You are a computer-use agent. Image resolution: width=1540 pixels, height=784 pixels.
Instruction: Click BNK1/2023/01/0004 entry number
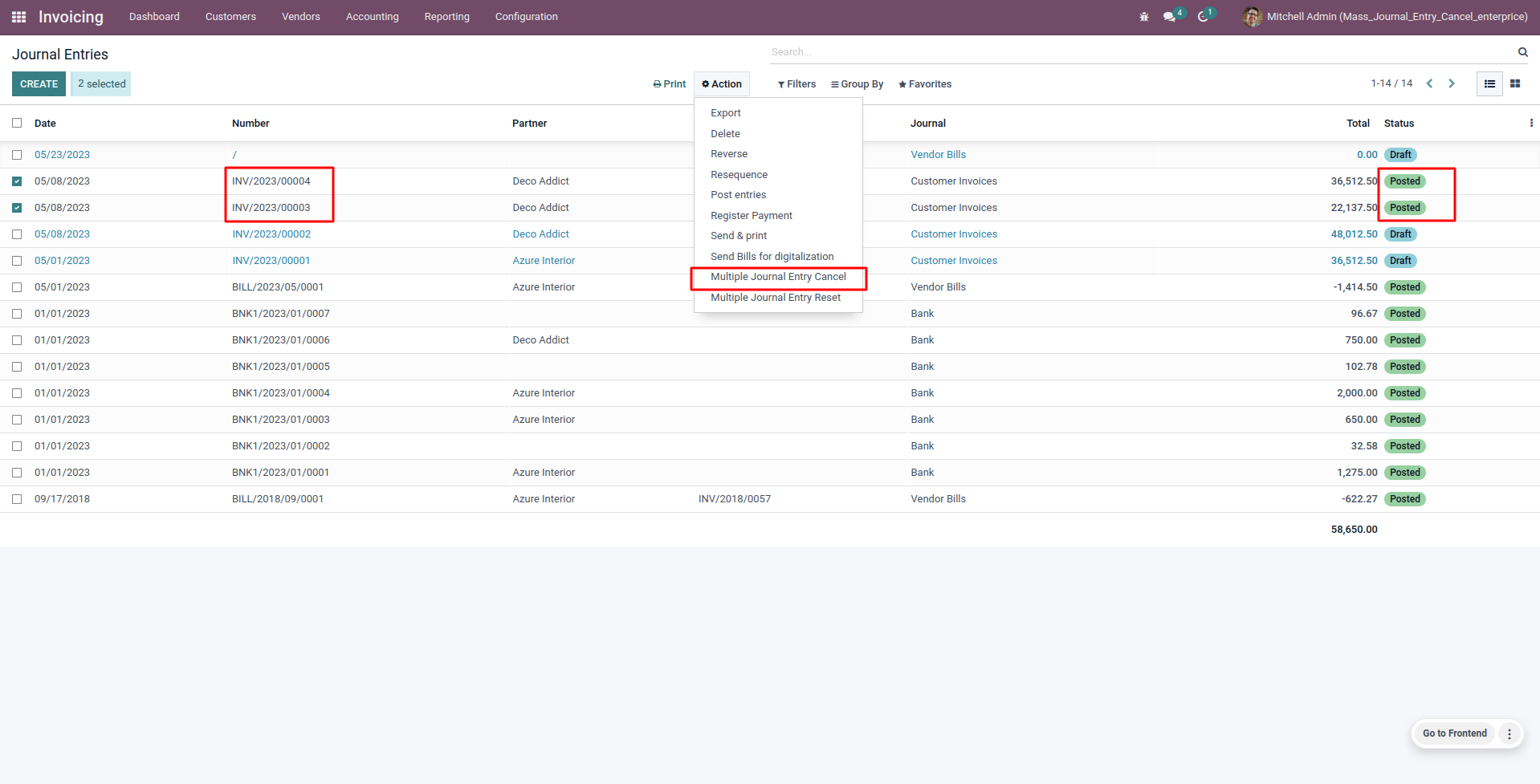click(x=281, y=393)
